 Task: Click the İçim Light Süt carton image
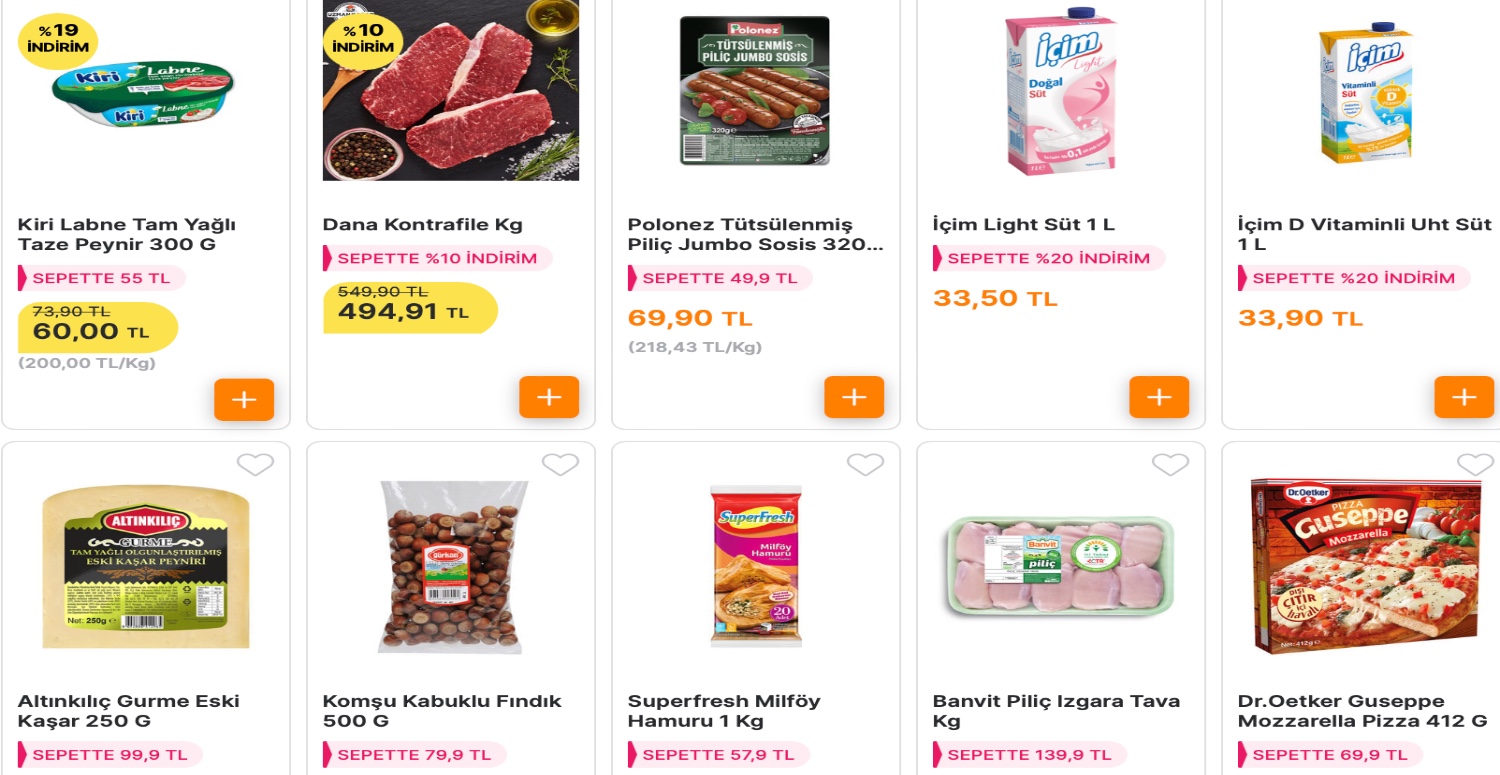(1060, 90)
